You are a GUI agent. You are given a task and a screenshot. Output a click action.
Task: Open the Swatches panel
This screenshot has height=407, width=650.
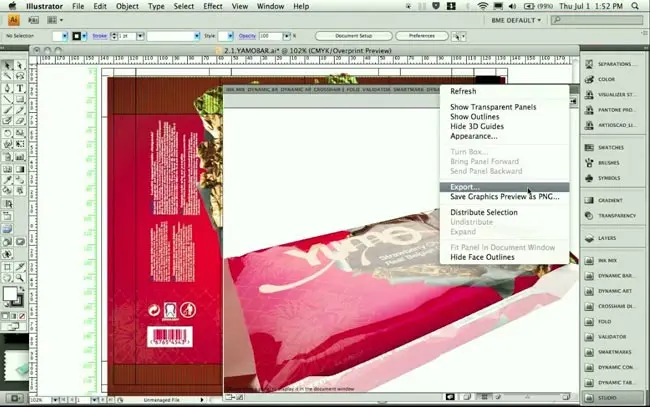(x=609, y=146)
